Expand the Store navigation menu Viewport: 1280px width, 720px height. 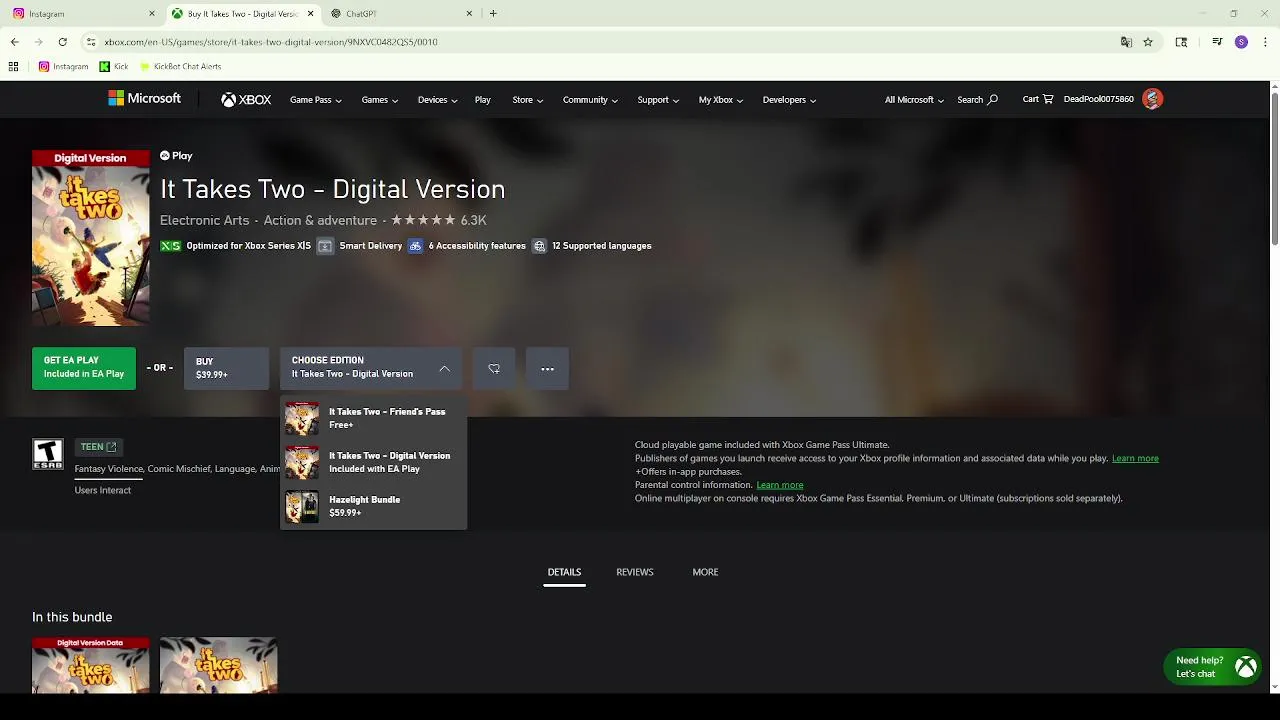point(528,100)
